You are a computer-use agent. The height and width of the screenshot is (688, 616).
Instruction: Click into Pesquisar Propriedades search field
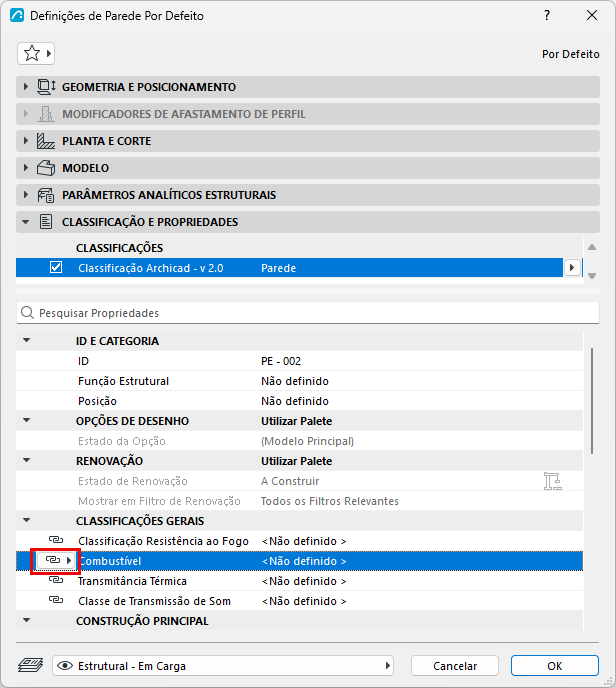(x=308, y=313)
